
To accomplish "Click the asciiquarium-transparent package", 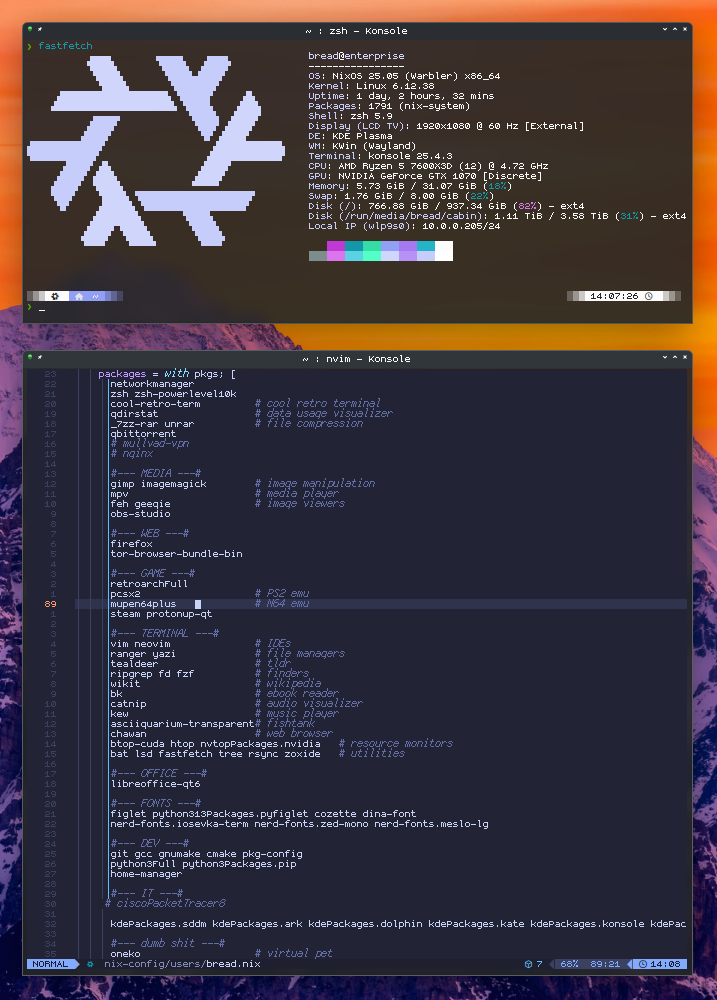I will point(182,723).
